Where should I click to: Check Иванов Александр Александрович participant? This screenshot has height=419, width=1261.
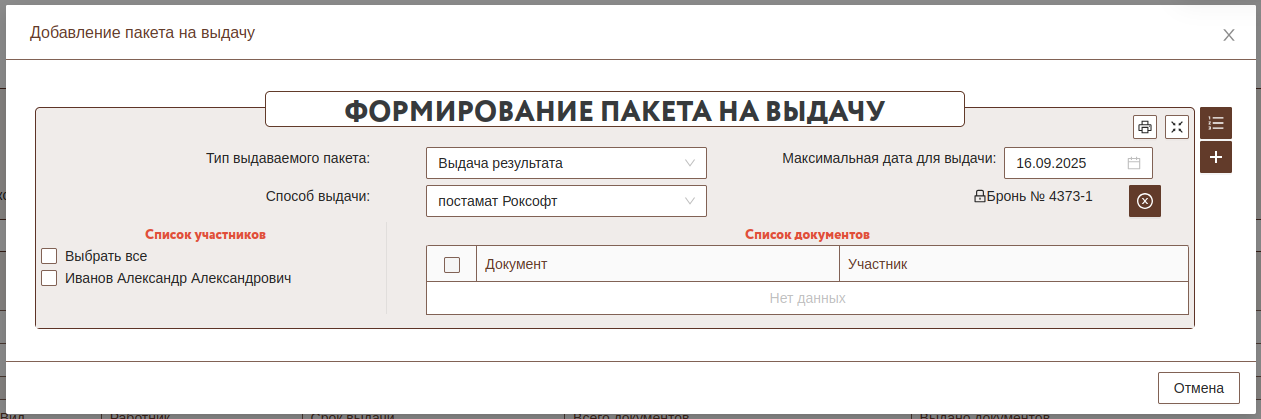coord(49,279)
